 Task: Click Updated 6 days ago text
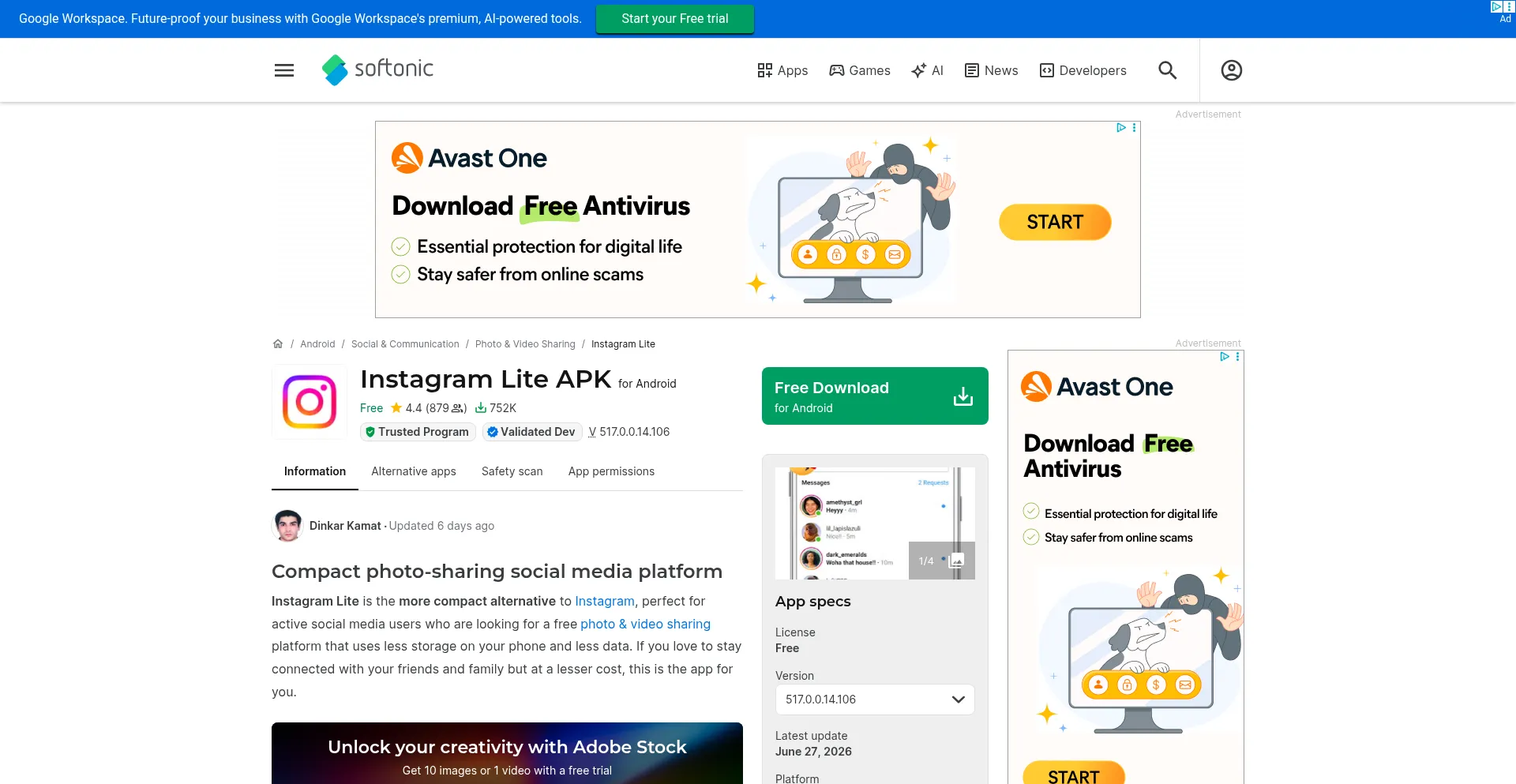point(441,526)
